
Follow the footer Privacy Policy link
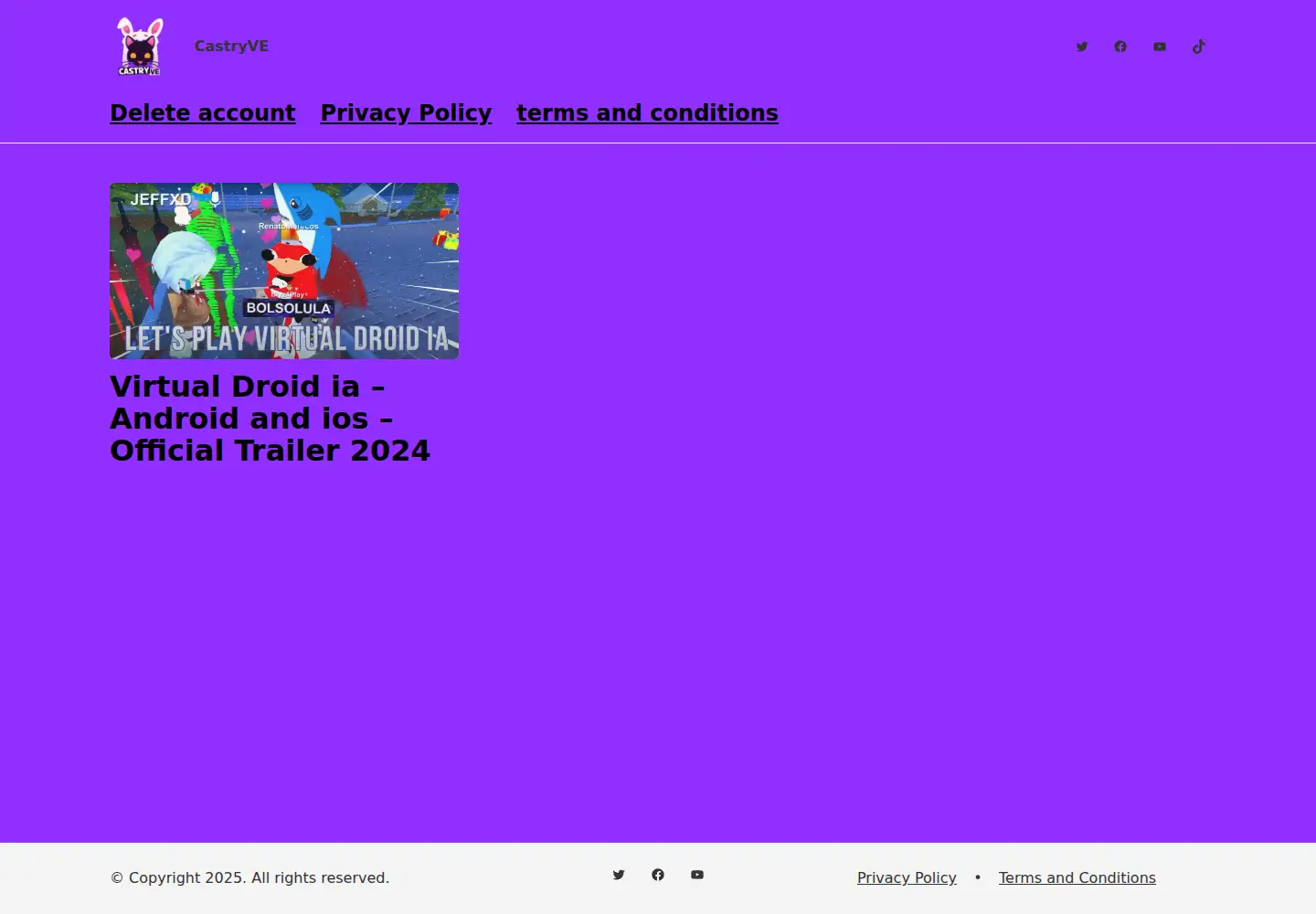click(907, 877)
